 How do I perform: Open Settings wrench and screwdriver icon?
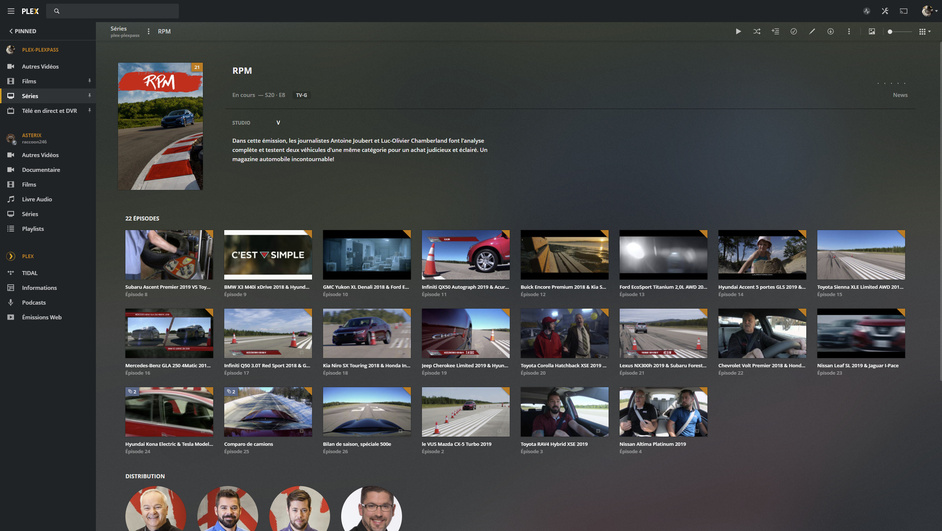[885, 11]
